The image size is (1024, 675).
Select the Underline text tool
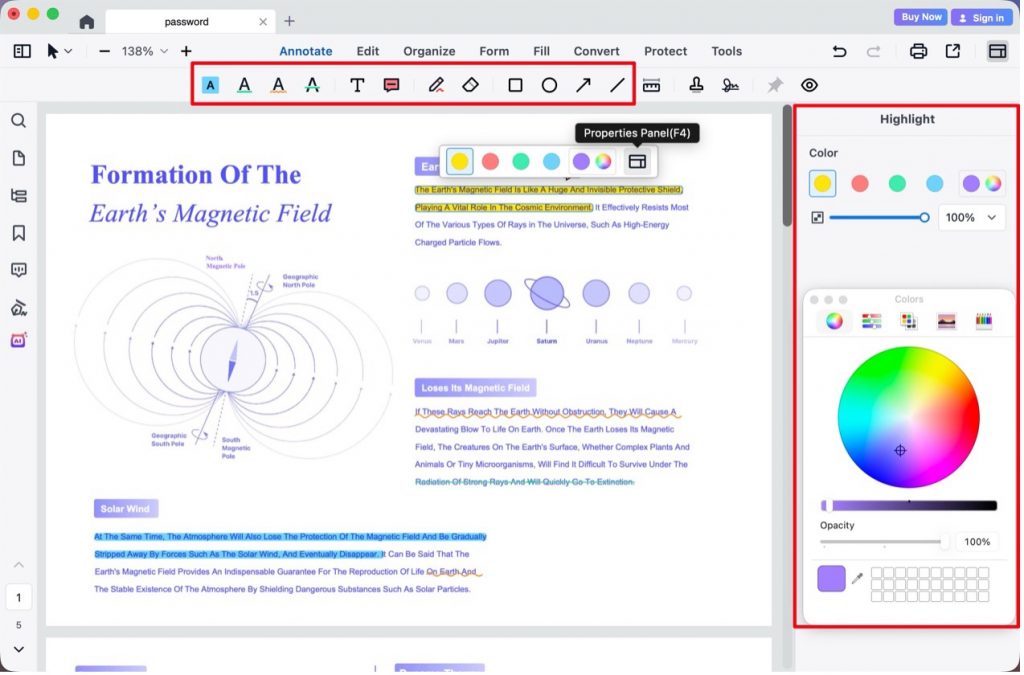click(x=244, y=85)
